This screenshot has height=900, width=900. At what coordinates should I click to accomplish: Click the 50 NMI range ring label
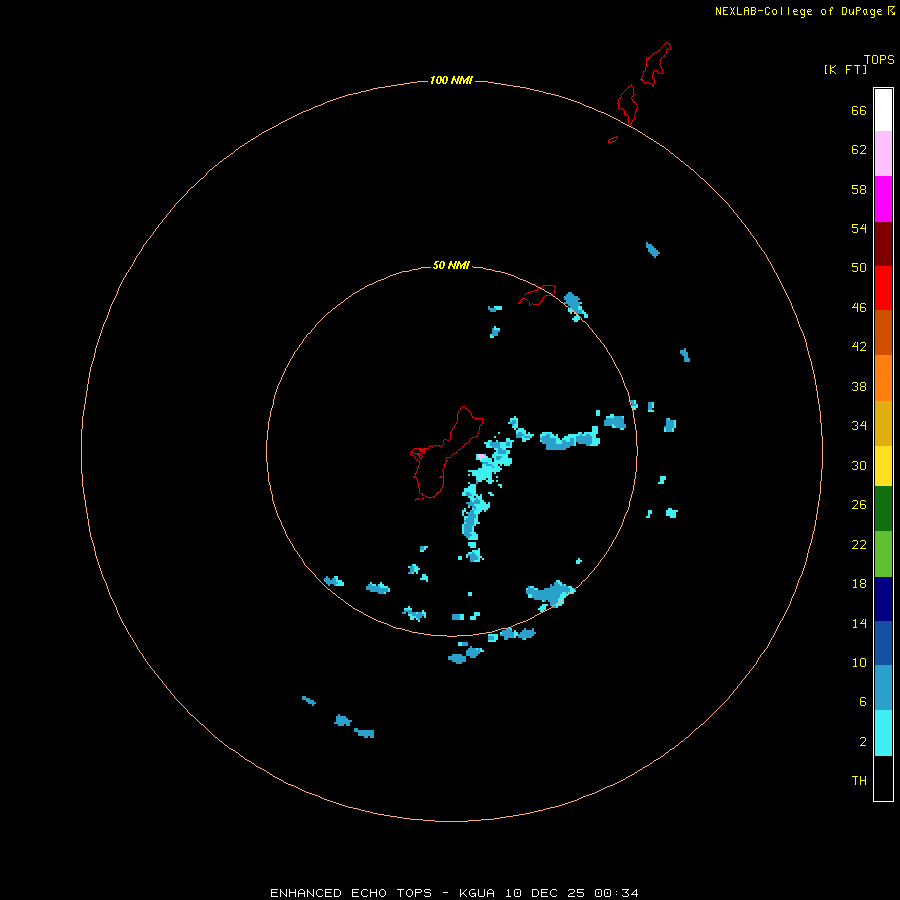[x=451, y=265]
